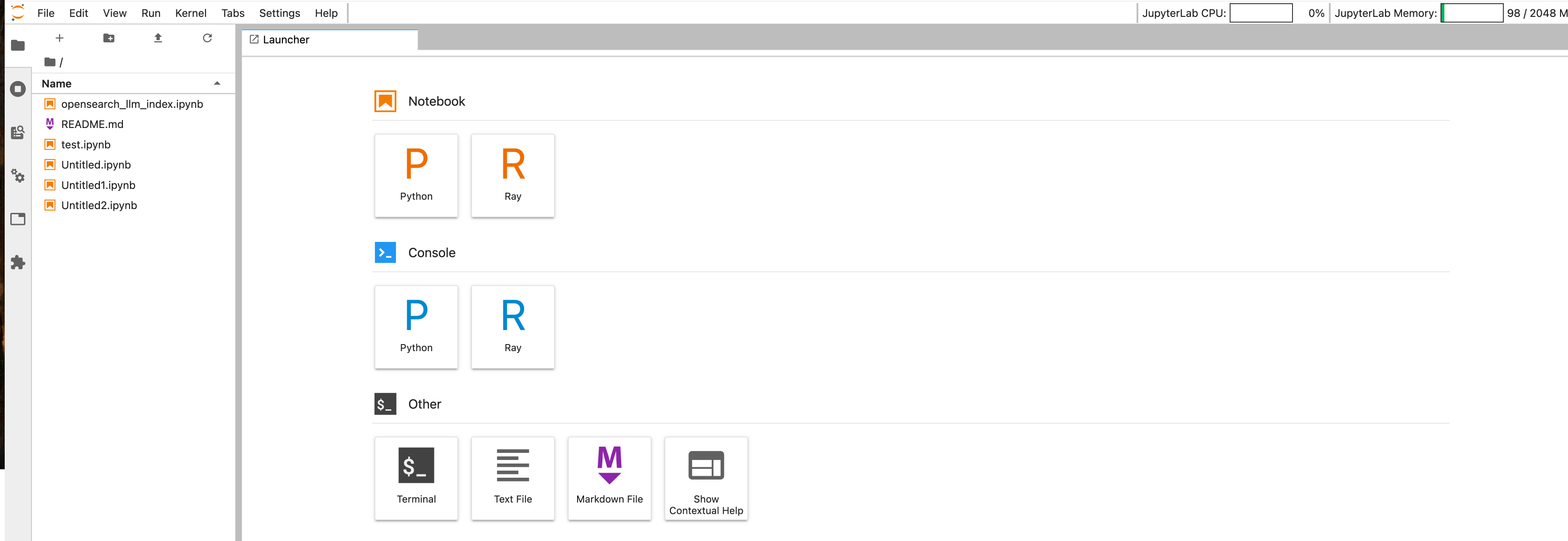Open the Running Terminals and Kernels sidebar

point(18,89)
